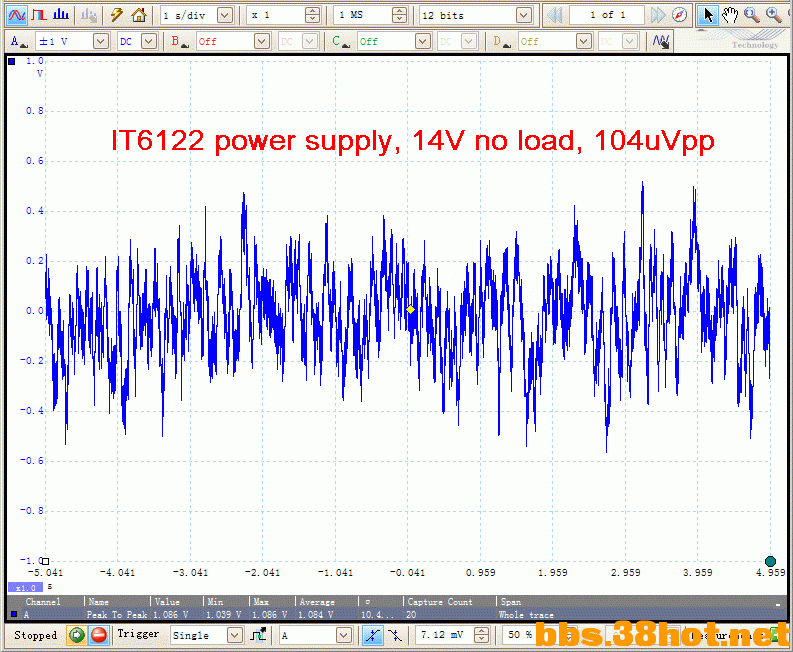Click the Channel column header
Viewport: 793px width, 652px height.
43,601
